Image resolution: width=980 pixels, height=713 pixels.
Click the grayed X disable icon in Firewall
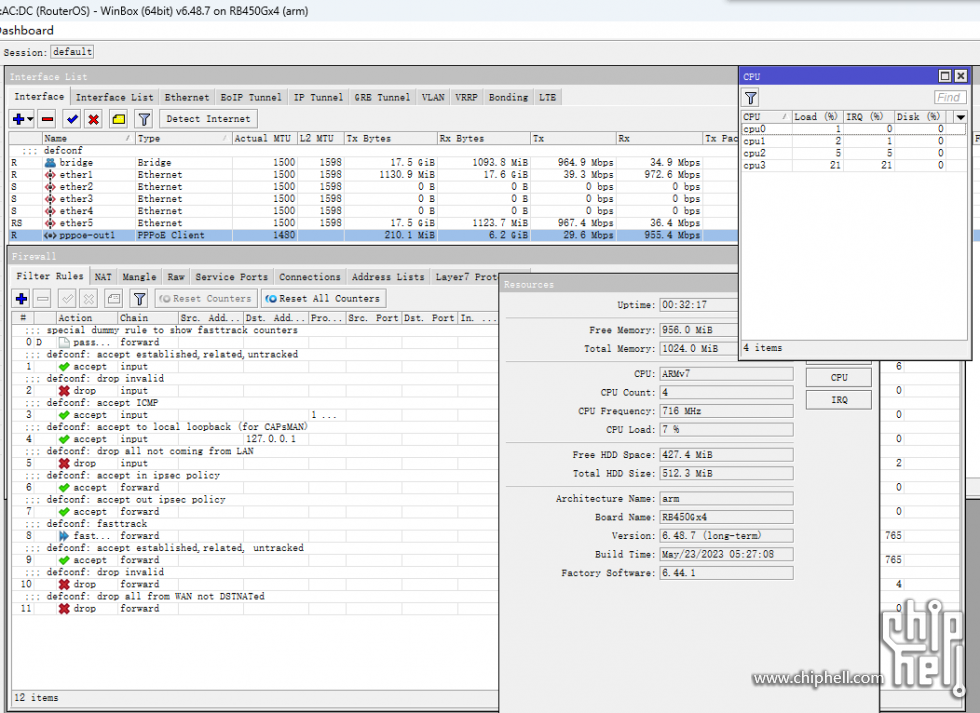click(x=89, y=299)
